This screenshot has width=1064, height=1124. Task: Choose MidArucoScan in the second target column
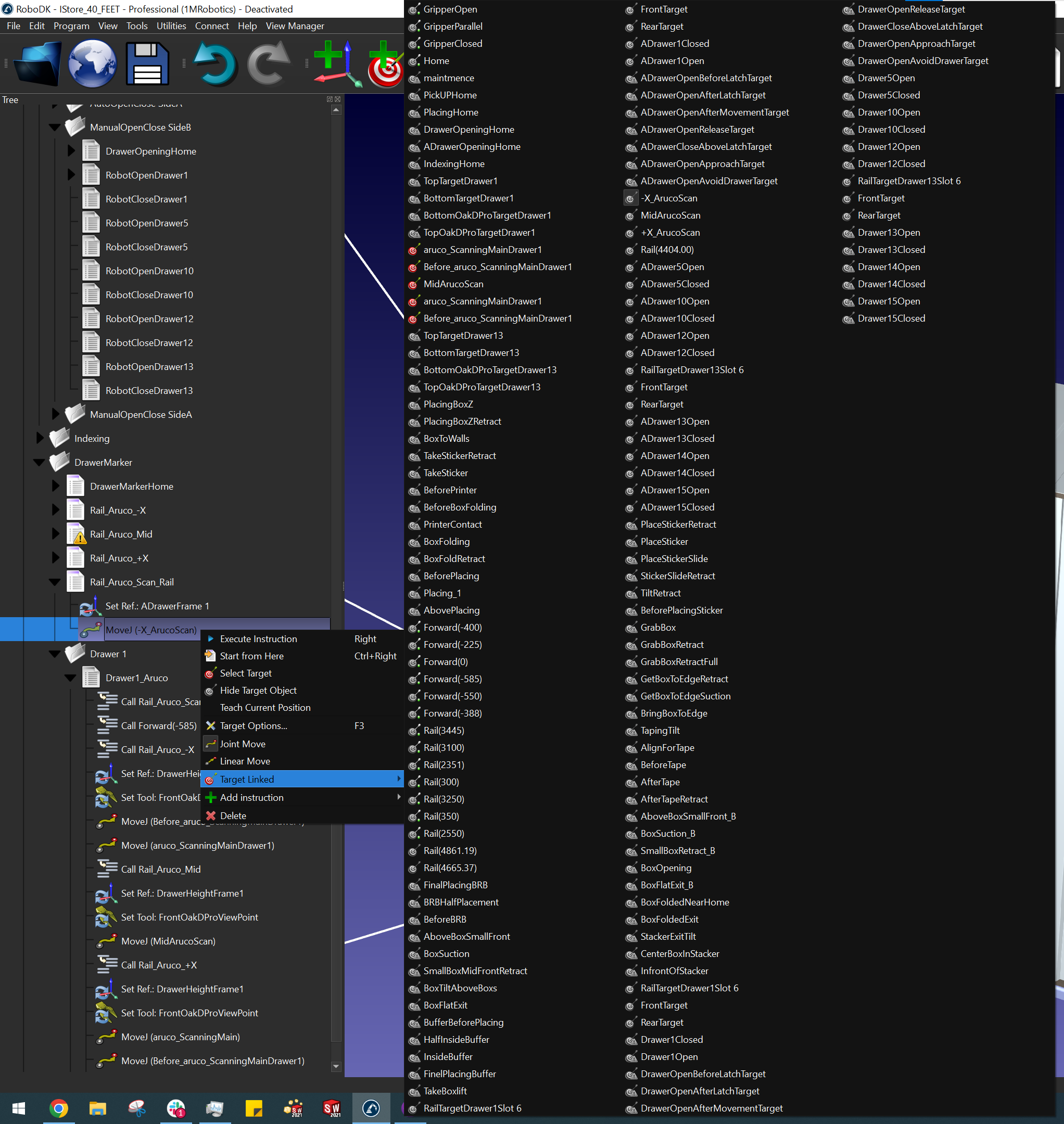(x=670, y=215)
